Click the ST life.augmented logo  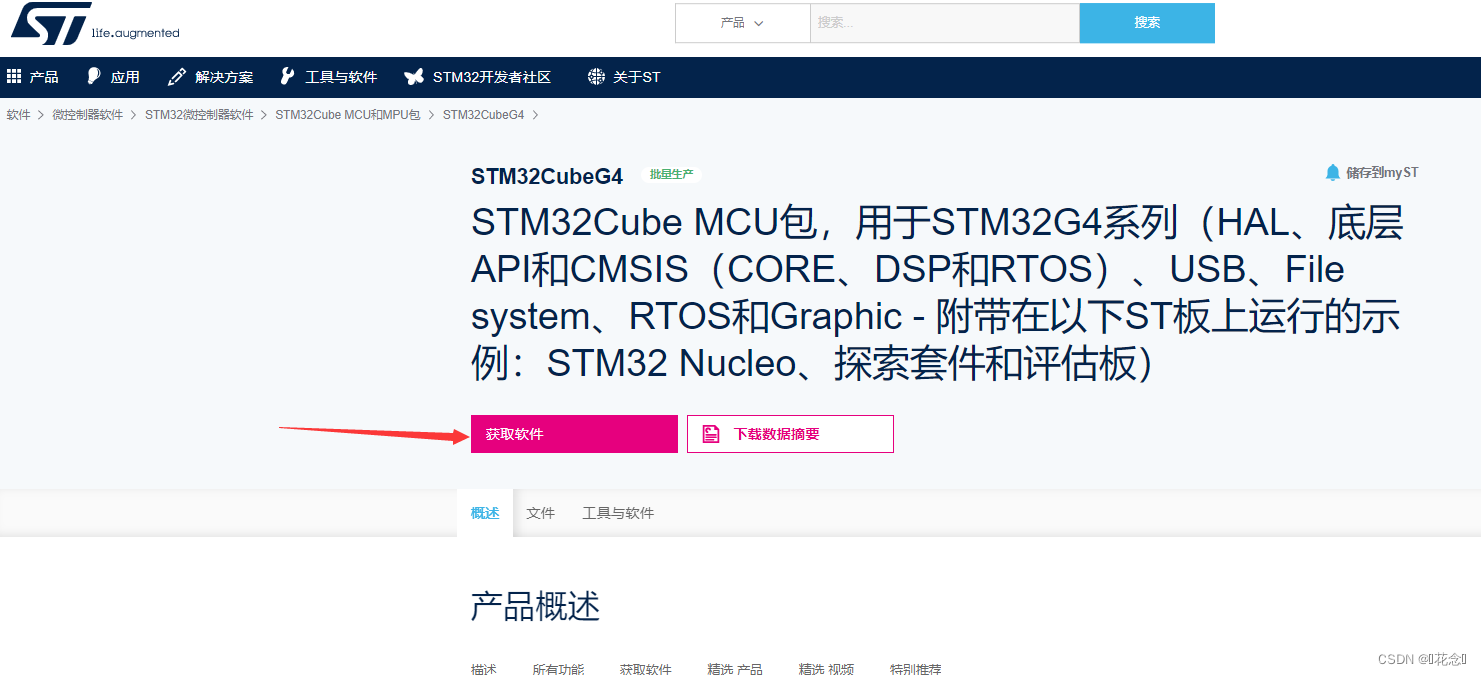click(95, 24)
